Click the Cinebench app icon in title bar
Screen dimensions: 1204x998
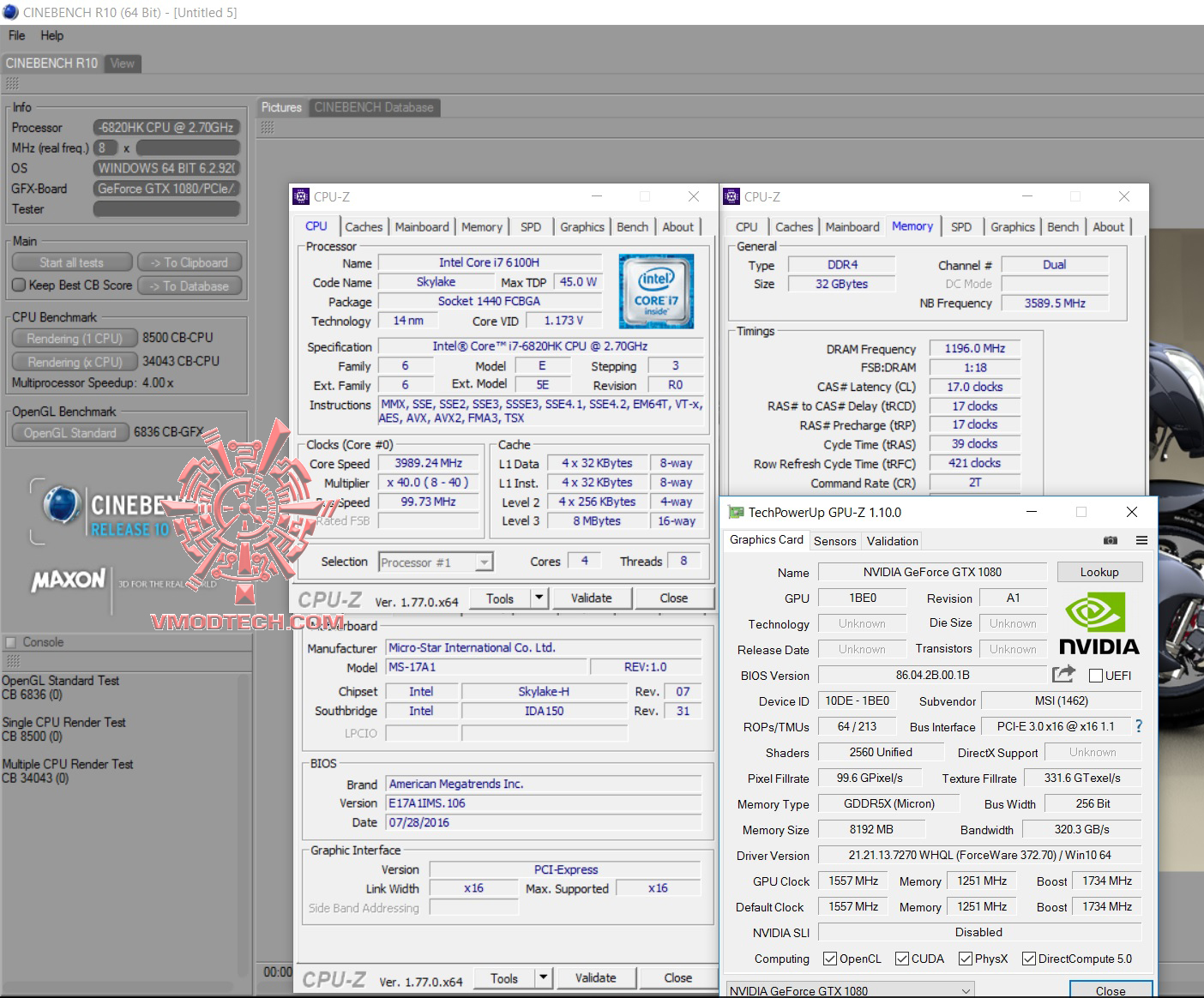coord(10,12)
